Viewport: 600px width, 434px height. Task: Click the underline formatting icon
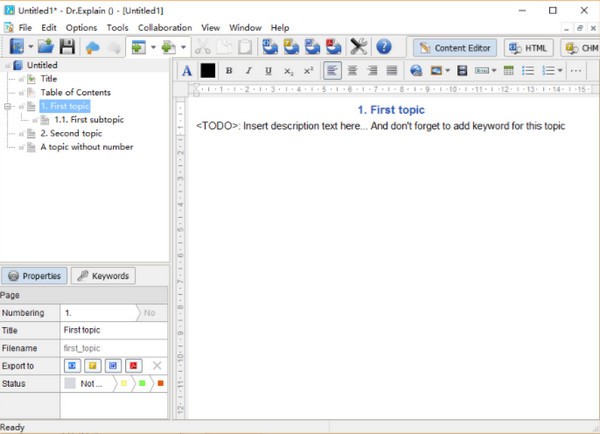tap(268, 71)
